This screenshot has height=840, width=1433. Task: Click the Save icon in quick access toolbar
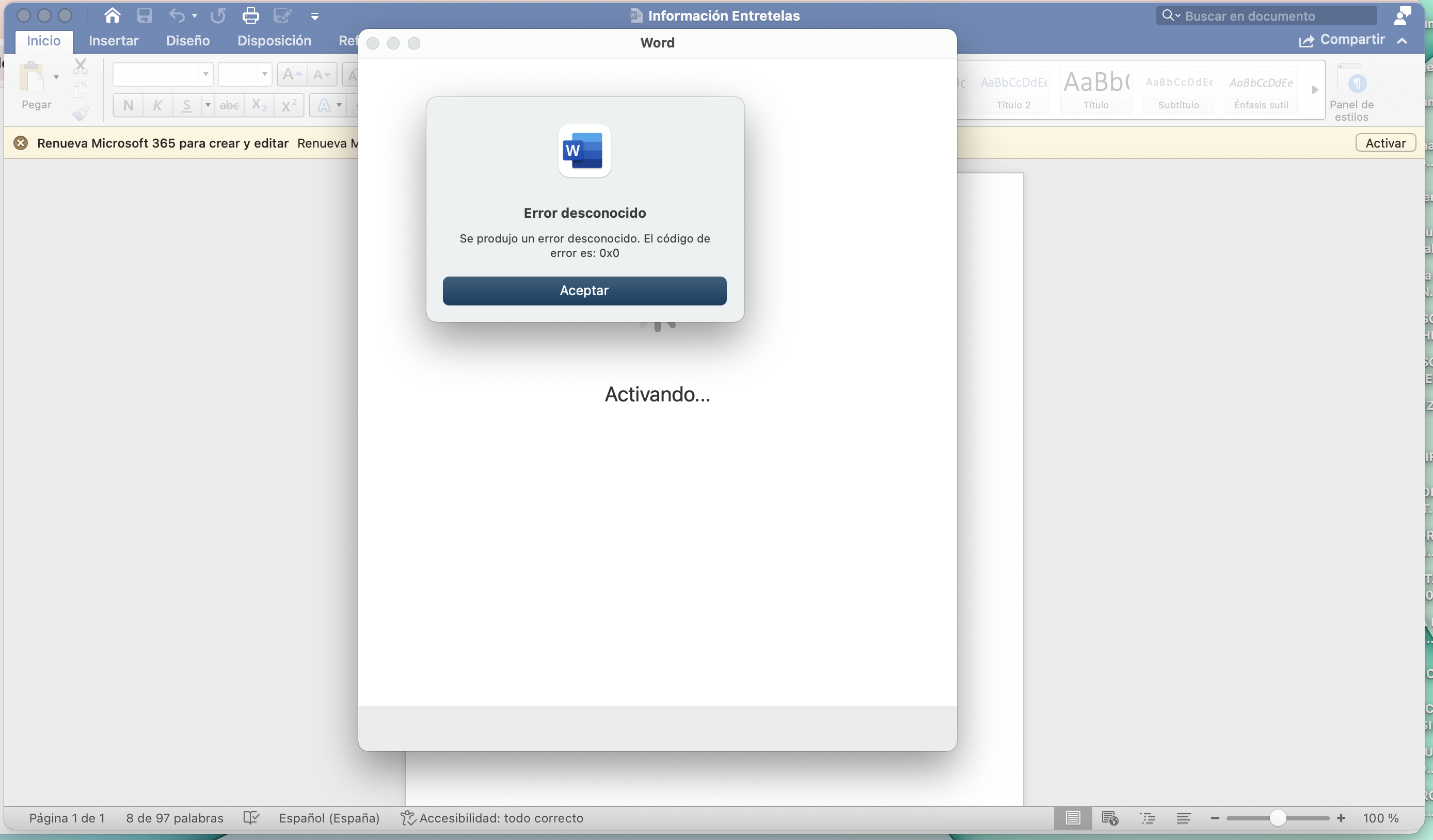pyautogui.click(x=145, y=15)
